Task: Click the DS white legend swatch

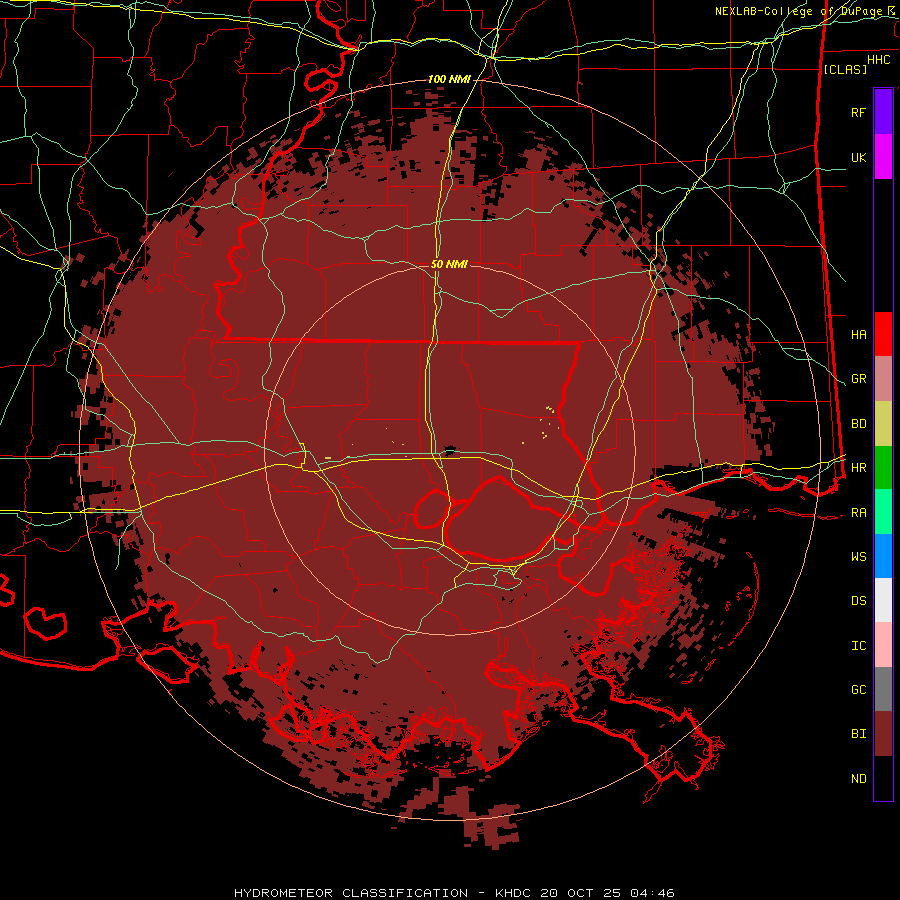Action: [x=883, y=600]
